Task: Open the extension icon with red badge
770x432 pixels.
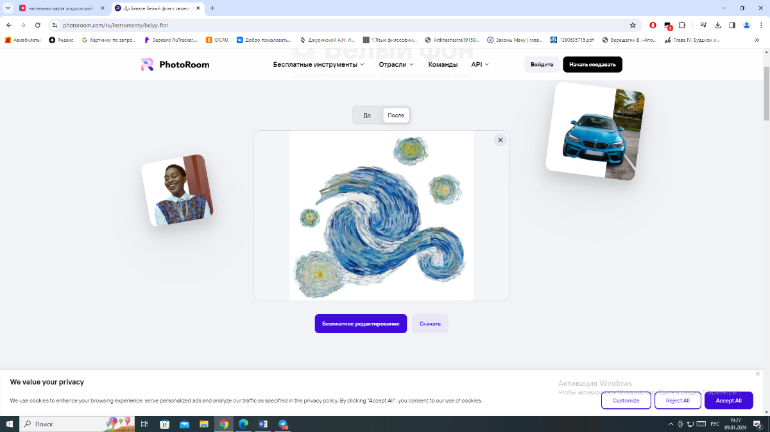Action: pos(668,26)
